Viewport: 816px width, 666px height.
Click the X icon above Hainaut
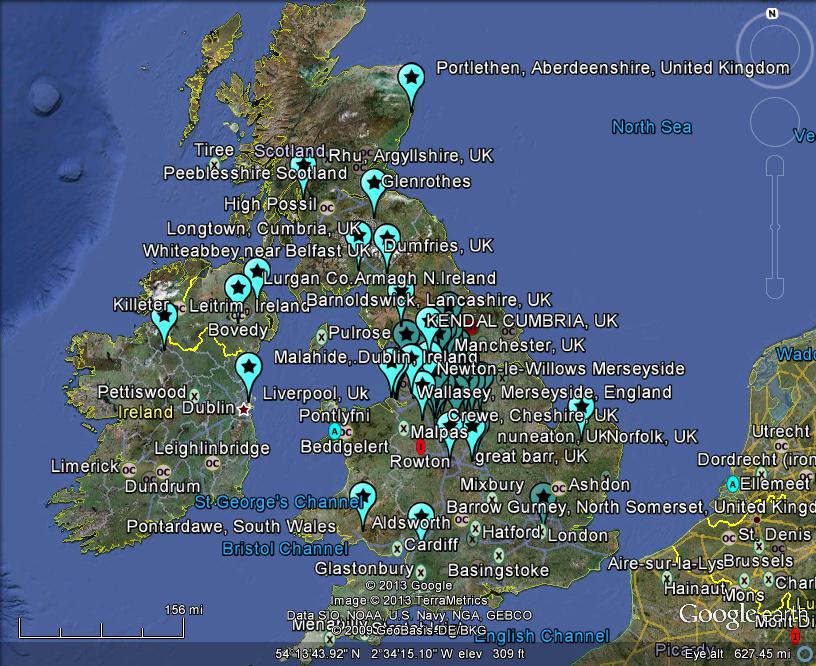pos(667,578)
